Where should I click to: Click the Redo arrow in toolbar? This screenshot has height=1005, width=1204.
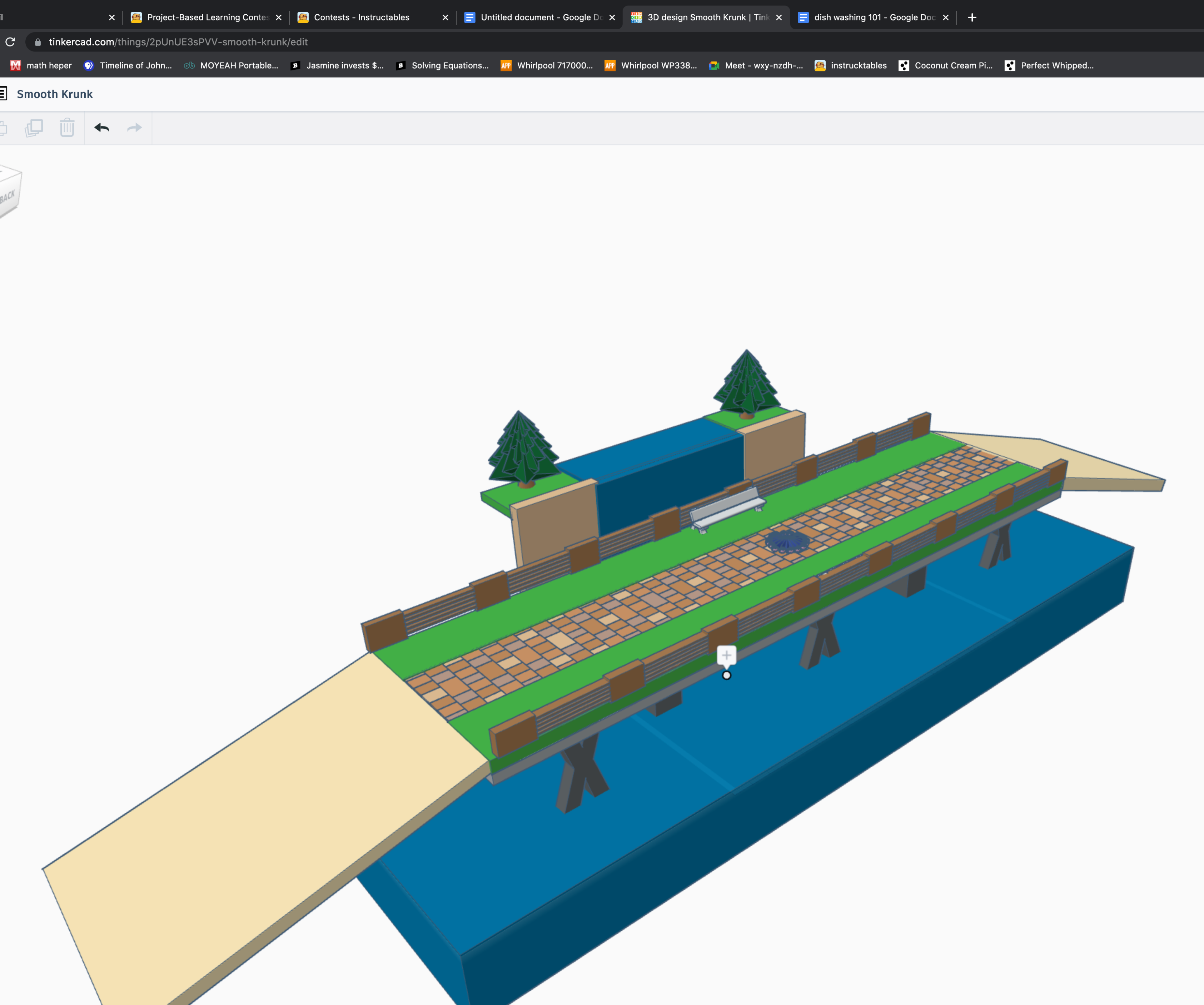134,127
